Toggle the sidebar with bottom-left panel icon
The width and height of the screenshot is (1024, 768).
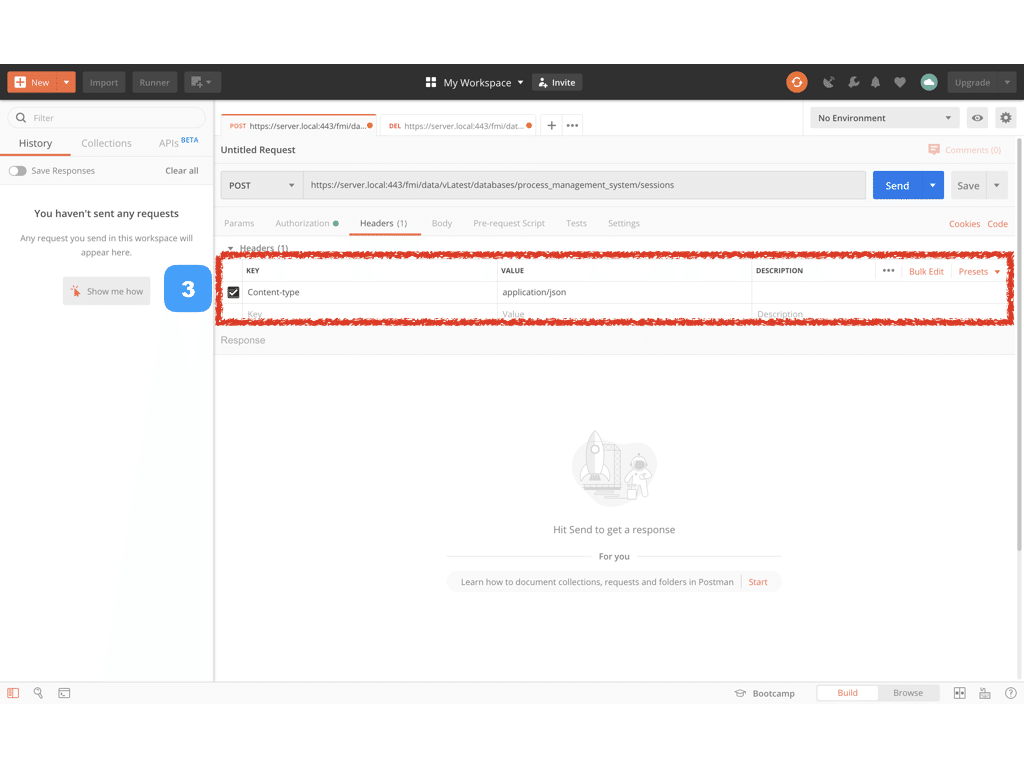13,692
